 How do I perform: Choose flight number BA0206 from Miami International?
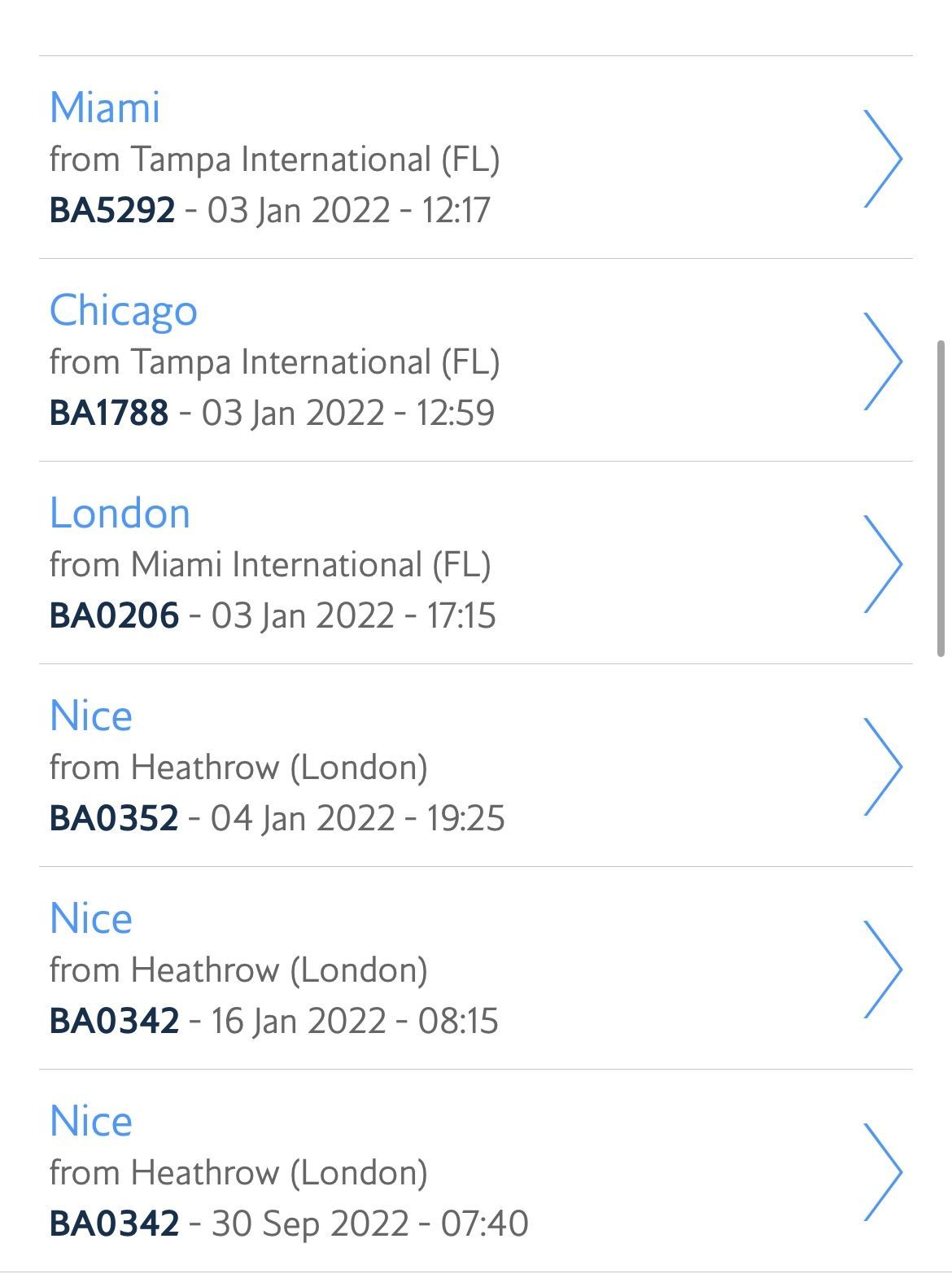tap(114, 615)
